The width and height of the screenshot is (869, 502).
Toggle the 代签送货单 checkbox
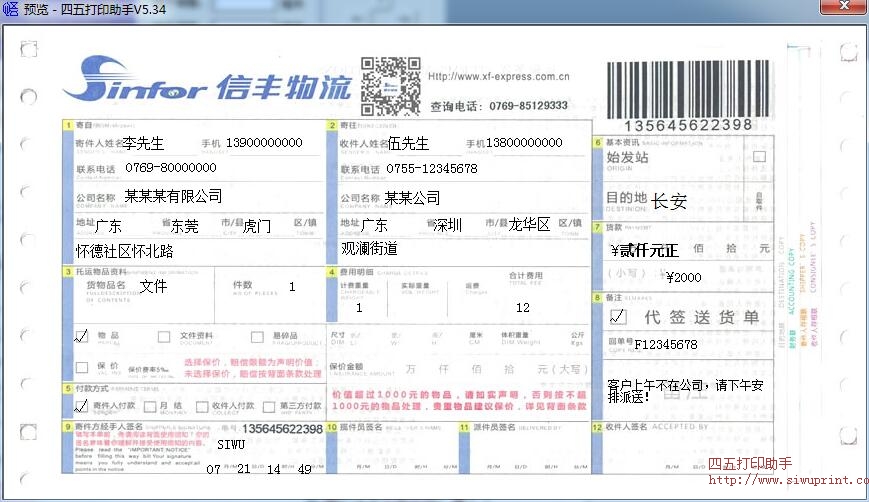click(617, 317)
